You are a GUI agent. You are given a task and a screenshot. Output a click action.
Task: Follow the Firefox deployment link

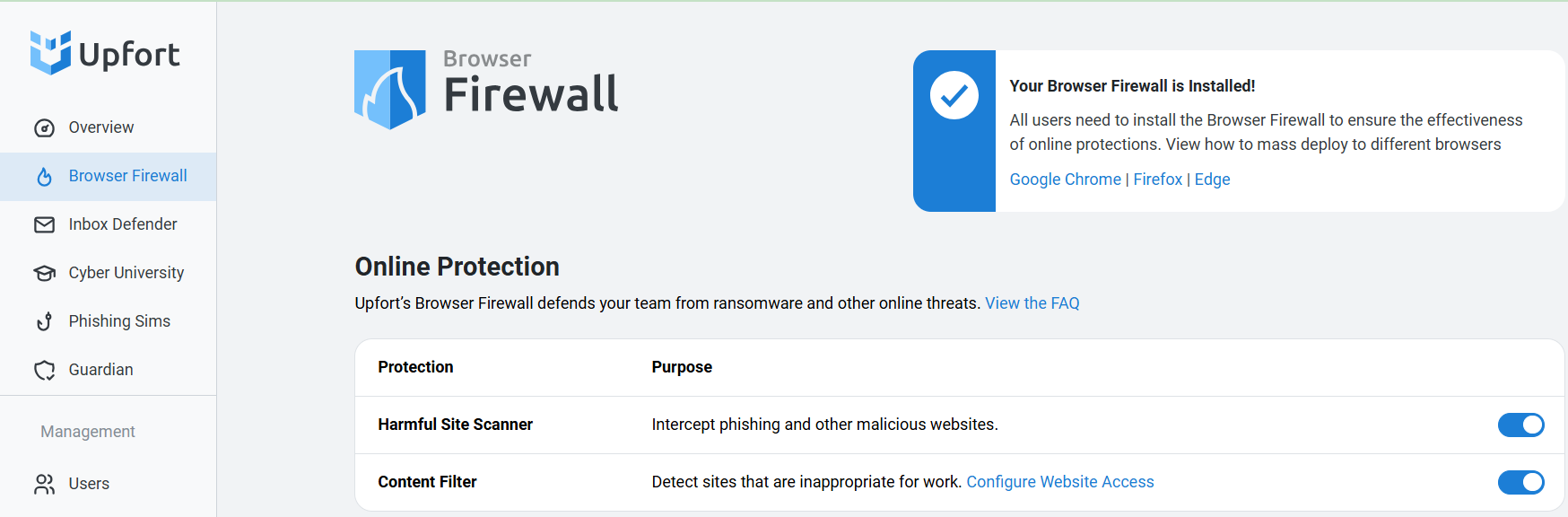(1157, 180)
